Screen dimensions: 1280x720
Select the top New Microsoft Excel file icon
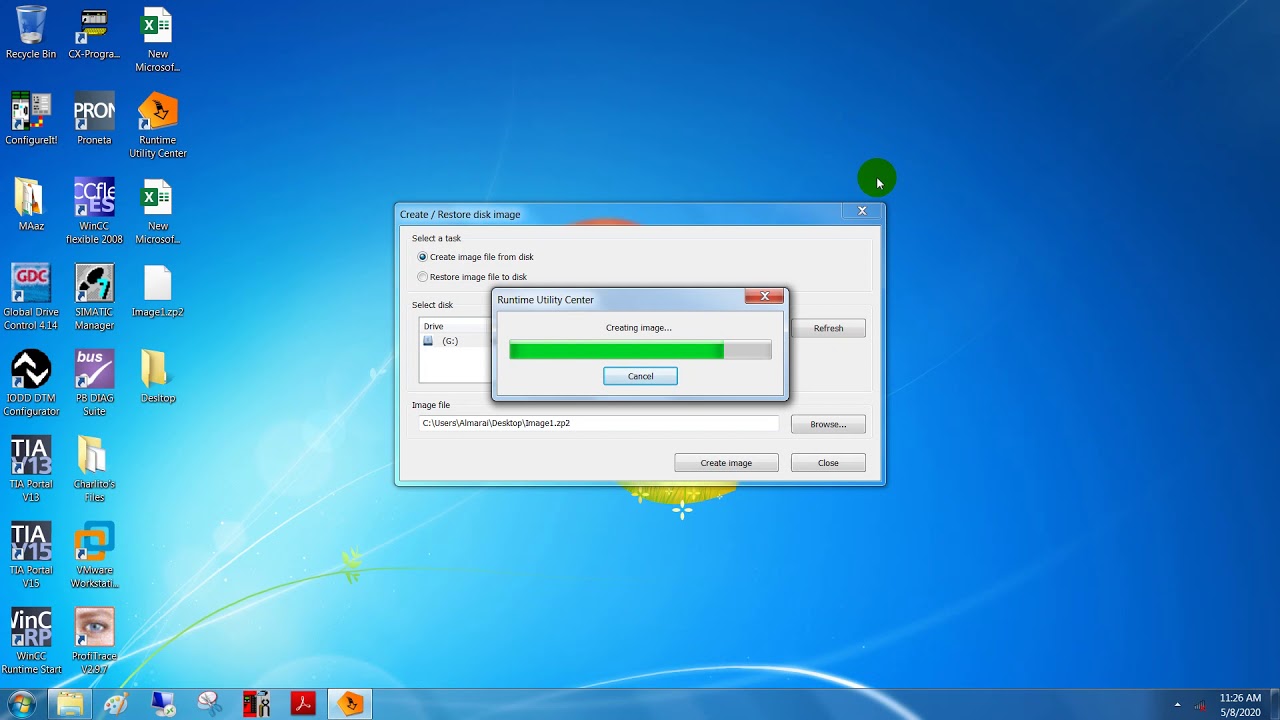coord(157,39)
